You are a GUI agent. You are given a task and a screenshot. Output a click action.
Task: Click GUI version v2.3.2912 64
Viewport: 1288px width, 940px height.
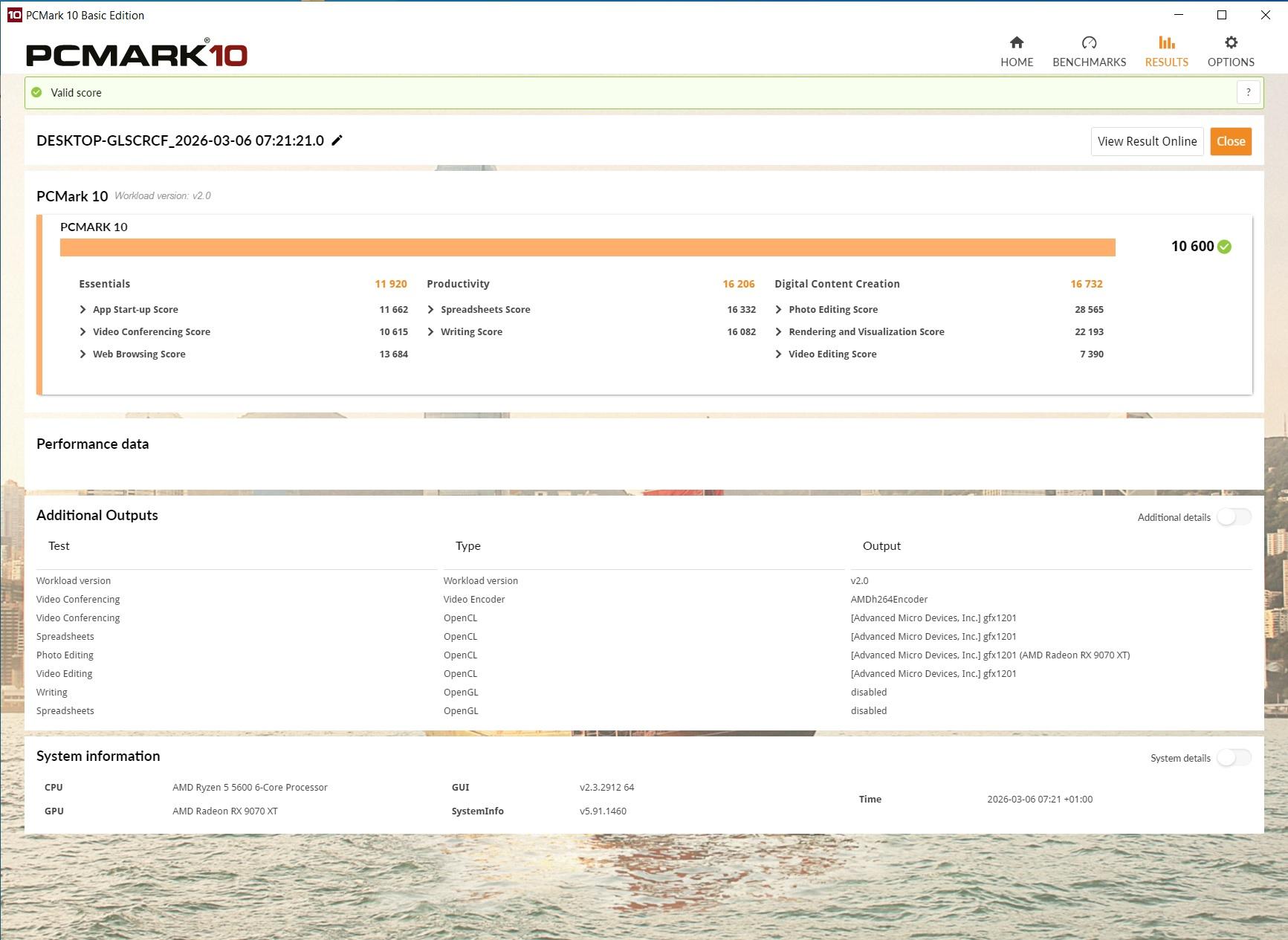[606, 787]
